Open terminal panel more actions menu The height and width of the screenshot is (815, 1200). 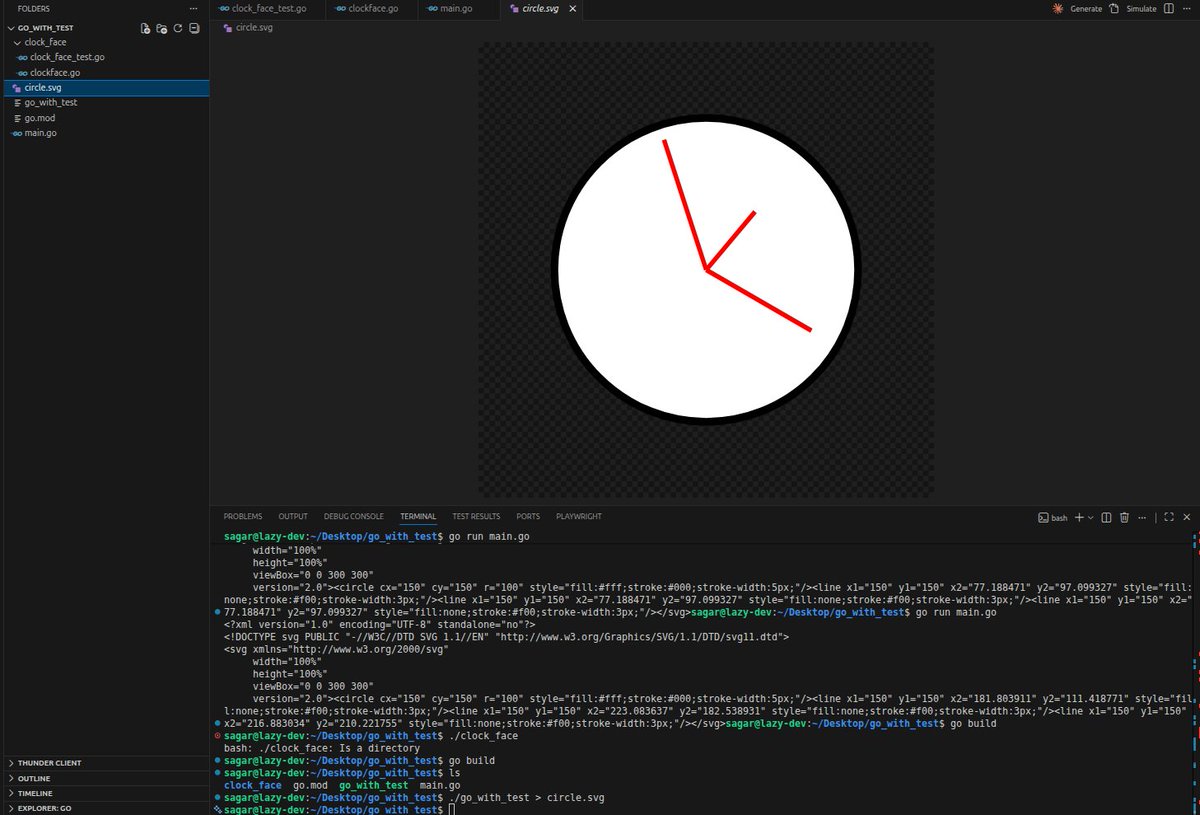pyautogui.click(x=1142, y=517)
